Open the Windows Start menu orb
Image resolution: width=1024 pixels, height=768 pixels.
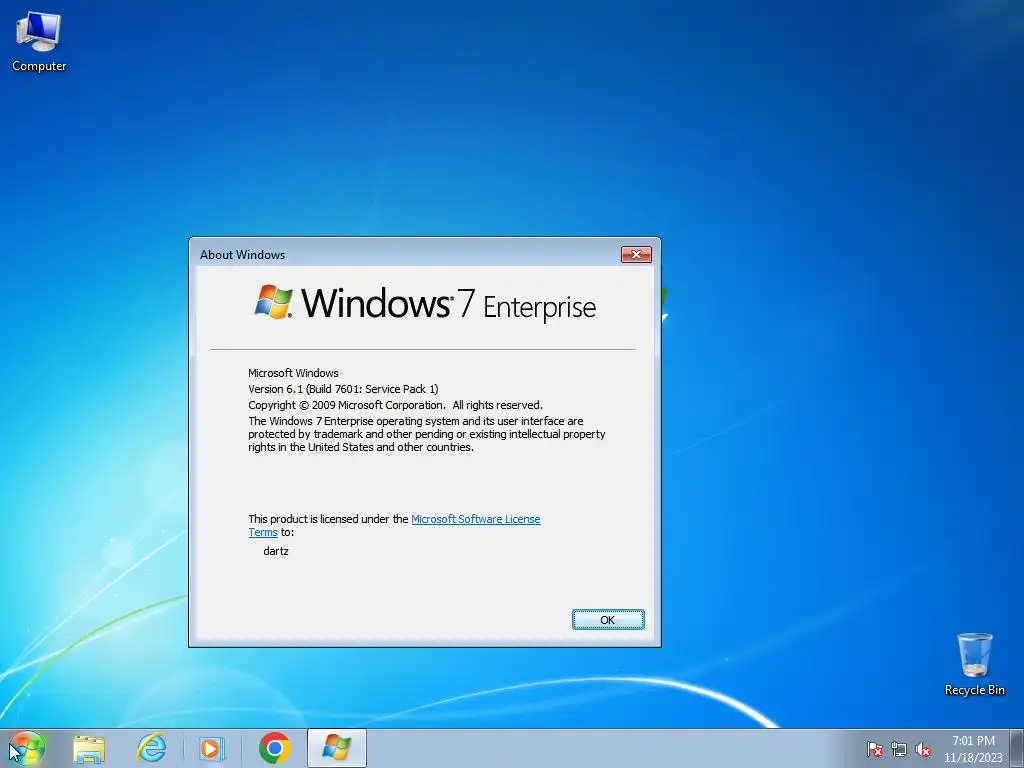[x=26, y=748]
